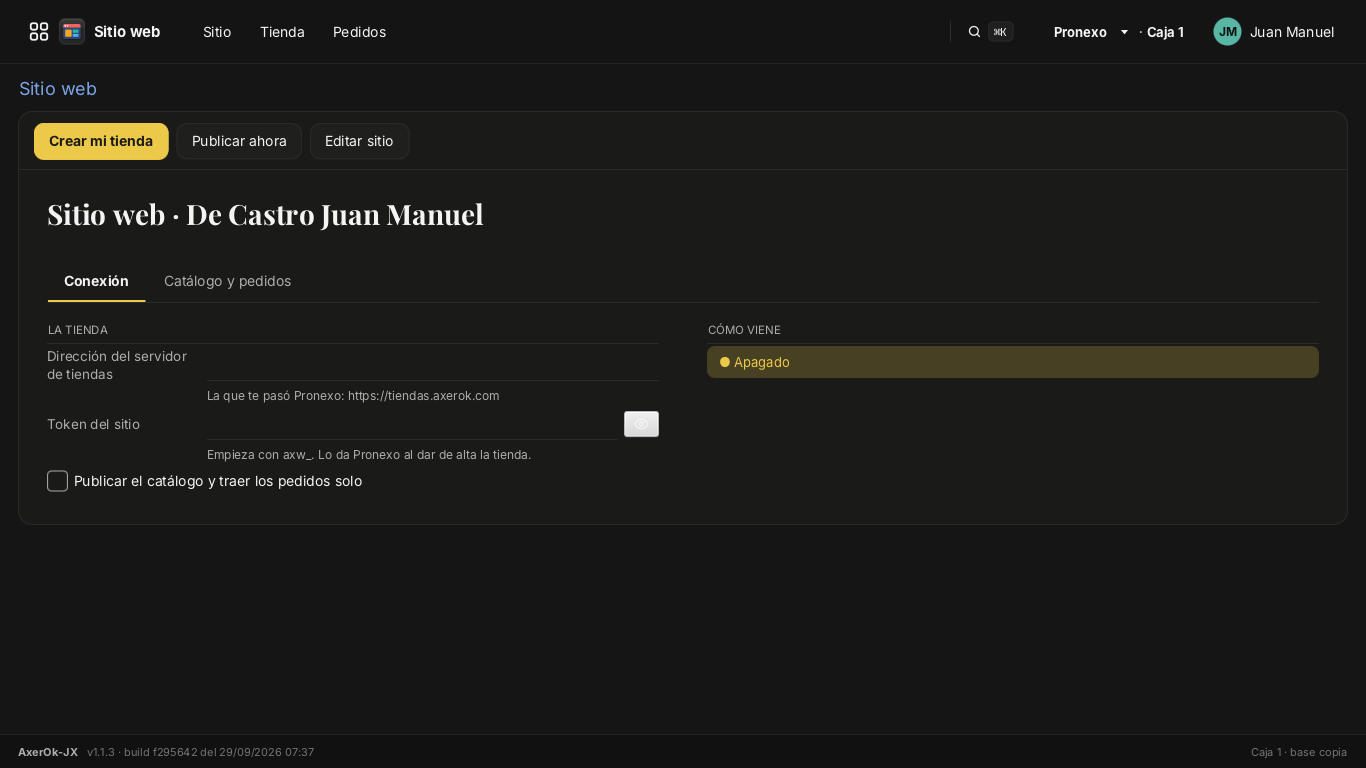Open the apps grid launcher icon
This screenshot has height=768, width=1366.
(39, 32)
